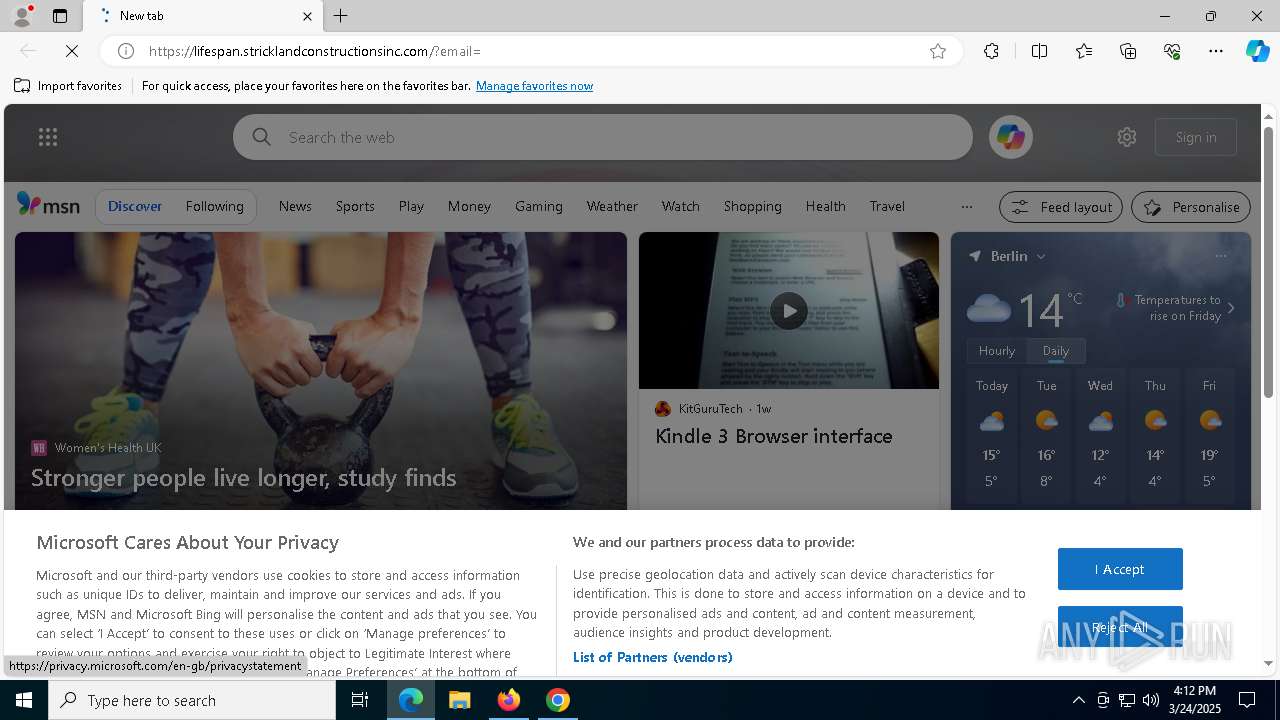Image resolution: width=1280 pixels, height=720 pixels.
Task: Open weather card more options ellipsis
Action: click(x=1221, y=256)
